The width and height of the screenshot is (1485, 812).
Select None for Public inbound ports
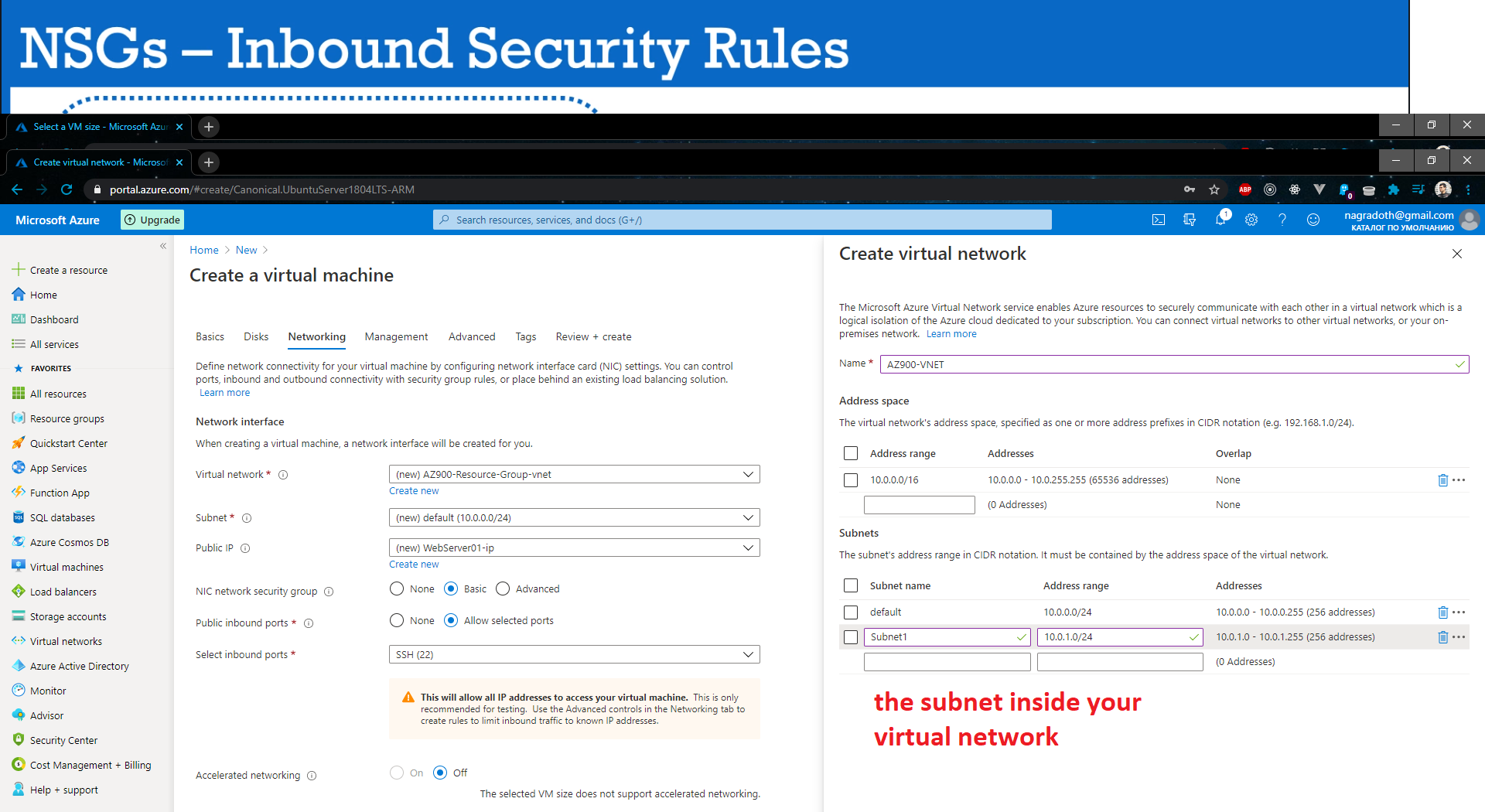pos(397,620)
